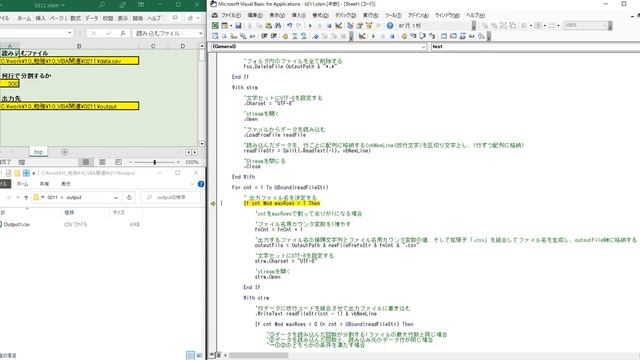Select the yellow cell with value 300
640x360 pixels.
[x=9, y=84]
